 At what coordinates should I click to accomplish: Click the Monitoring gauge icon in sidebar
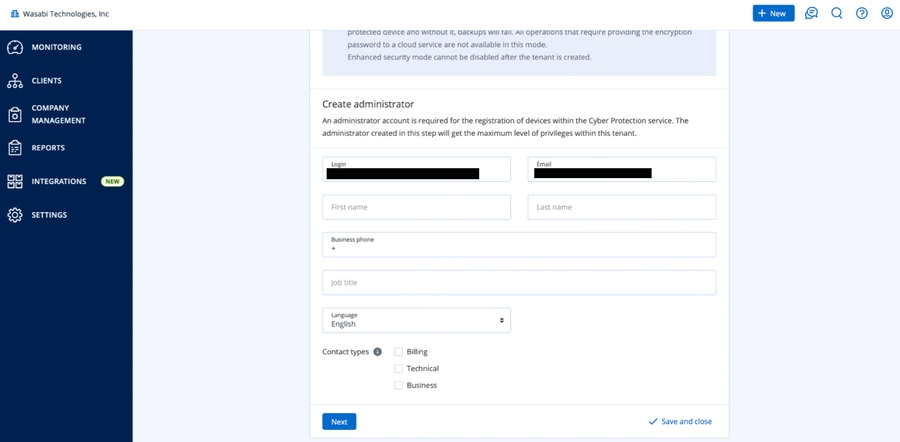pyautogui.click(x=14, y=48)
